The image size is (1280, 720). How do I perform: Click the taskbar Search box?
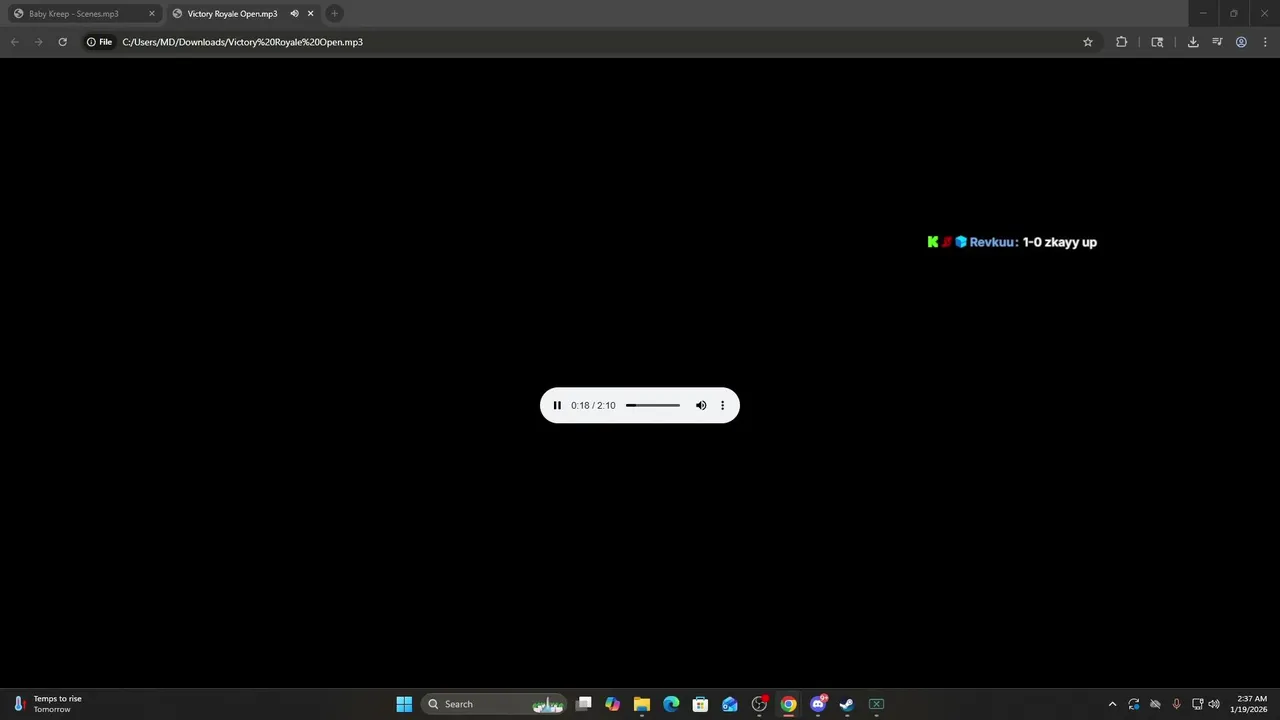[x=494, y=704]
